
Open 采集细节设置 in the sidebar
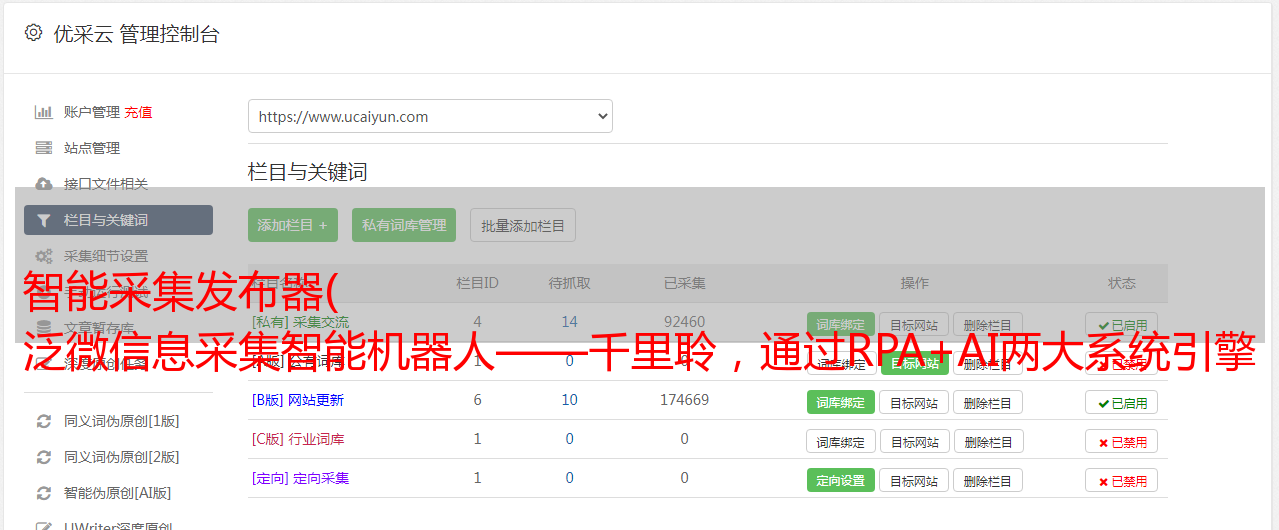click(x=106, y=256)
